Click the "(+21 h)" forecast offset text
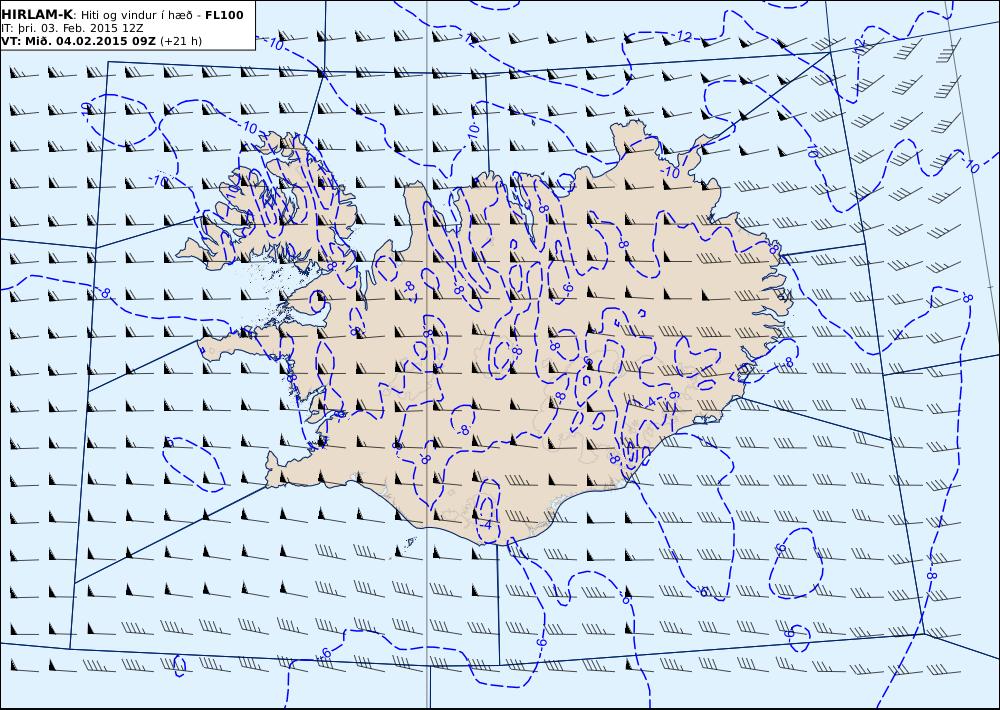Screen dimensions: 1000x710 click(x=180, y=41)
